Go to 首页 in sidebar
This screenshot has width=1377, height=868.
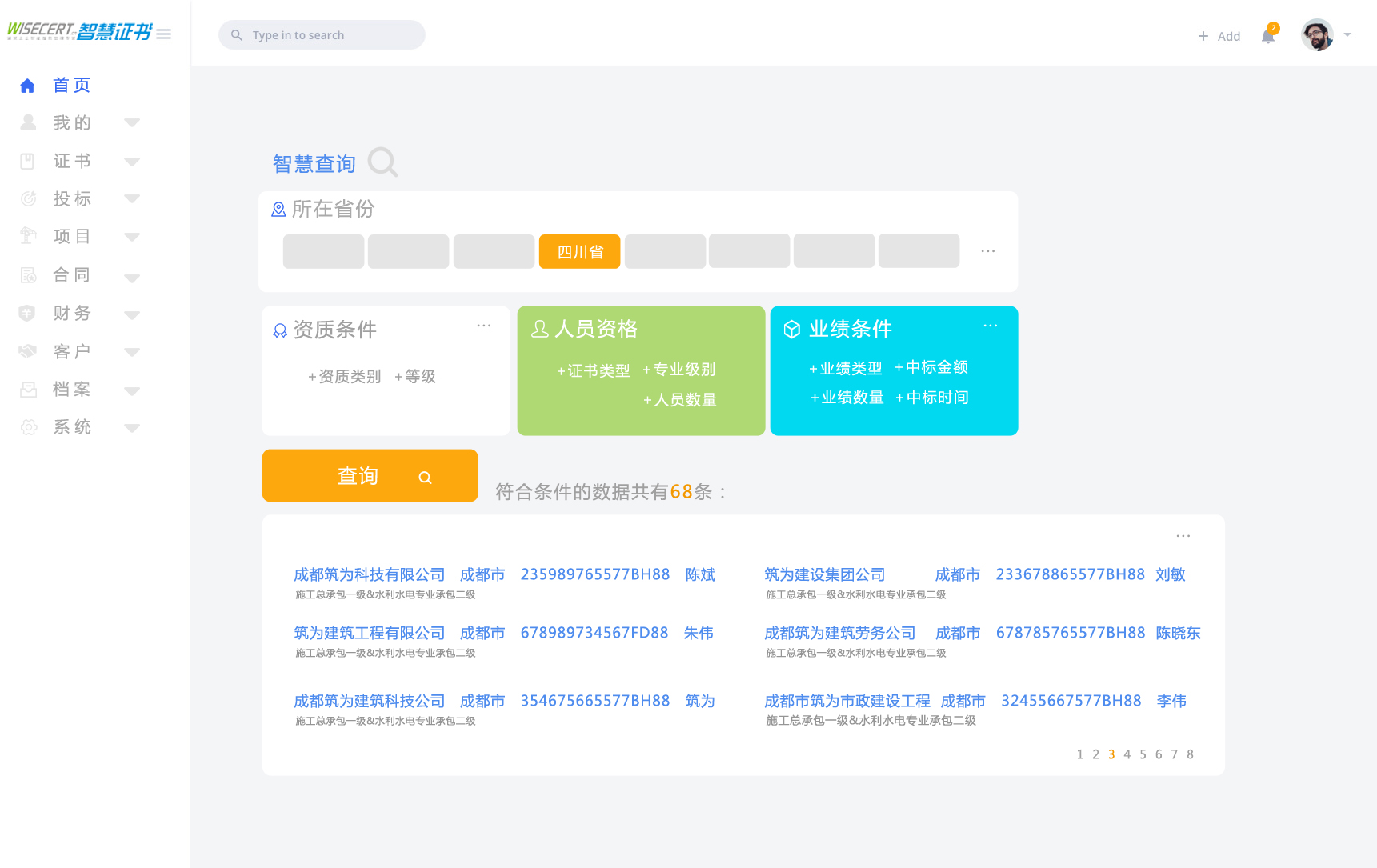[x=72, y=85]
